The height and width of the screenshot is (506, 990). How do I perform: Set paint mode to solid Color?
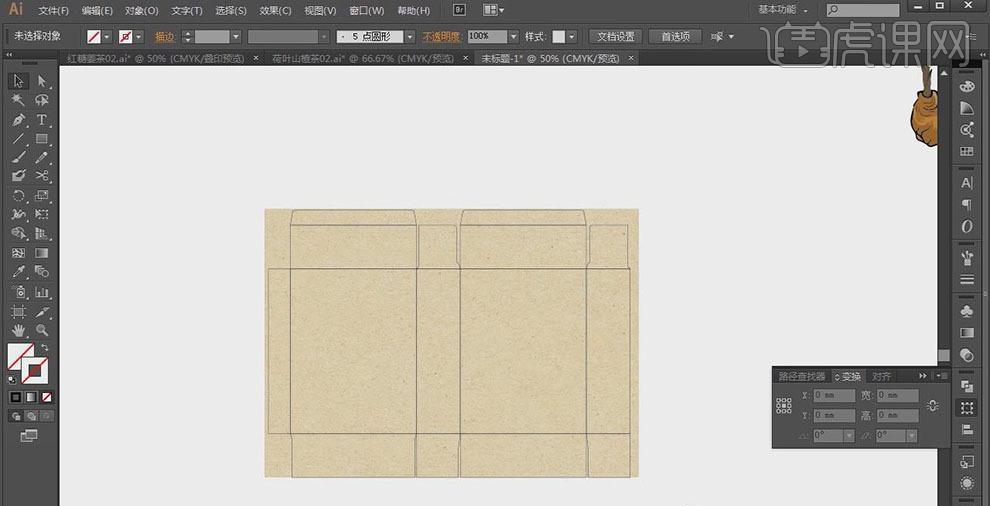(x=16, y=397)
